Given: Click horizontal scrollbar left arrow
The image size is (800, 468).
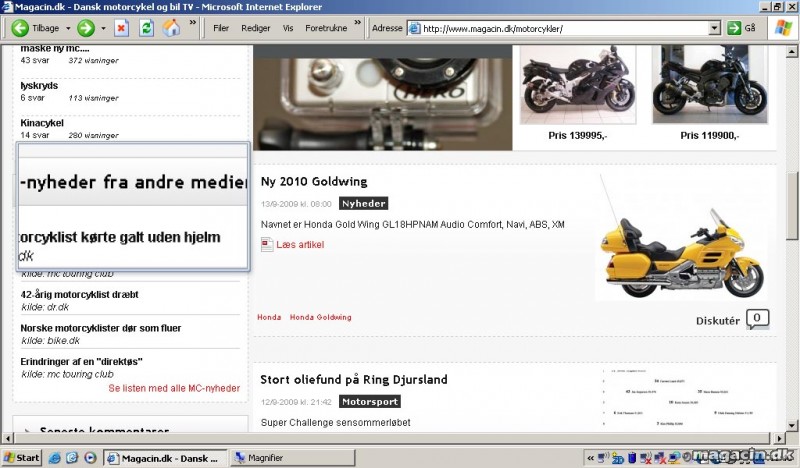Looking at the screenshot, I should point(8,438).
